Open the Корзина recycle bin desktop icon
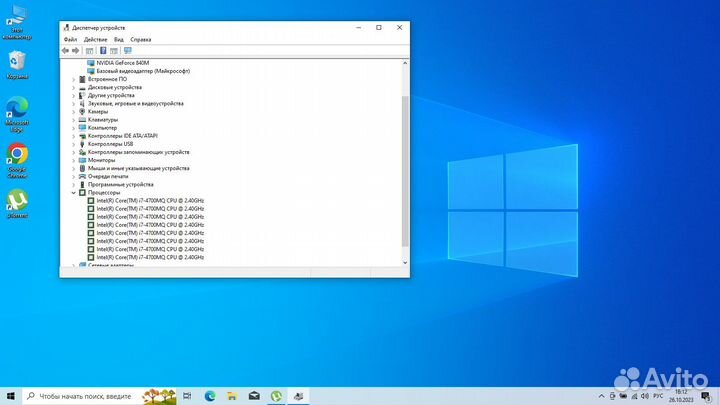This screenshot has width=720, height=405. [x=17, y=65]
